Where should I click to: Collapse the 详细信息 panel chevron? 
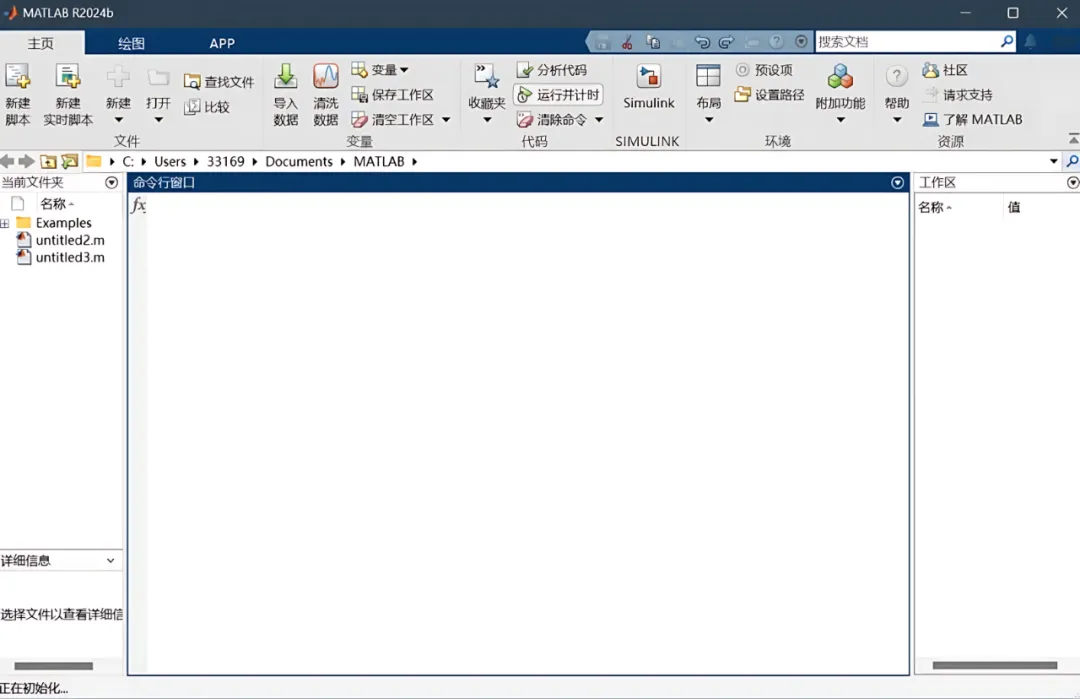(x=110, y=561)
